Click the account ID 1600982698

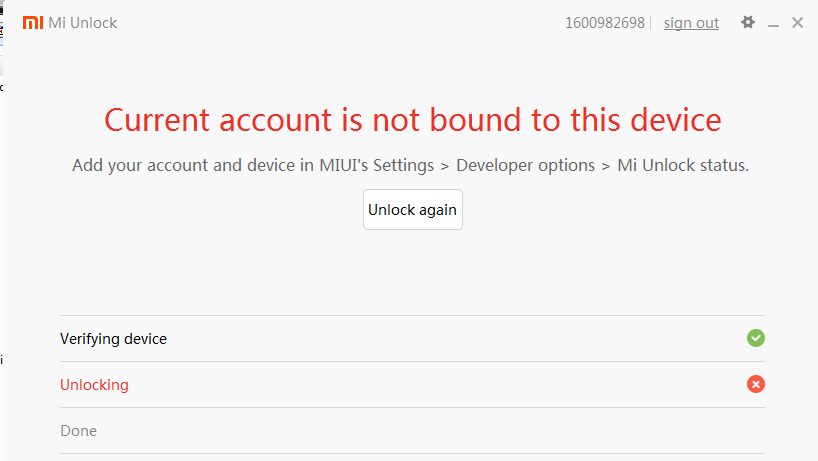click(604, 23)
